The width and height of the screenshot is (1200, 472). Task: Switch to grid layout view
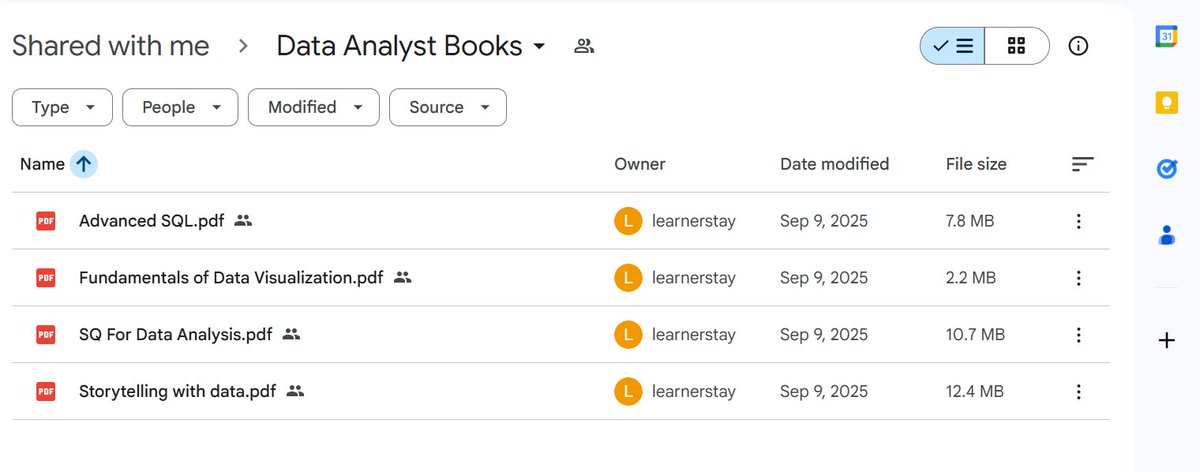pyautogui.click(x=1017, y=46)
